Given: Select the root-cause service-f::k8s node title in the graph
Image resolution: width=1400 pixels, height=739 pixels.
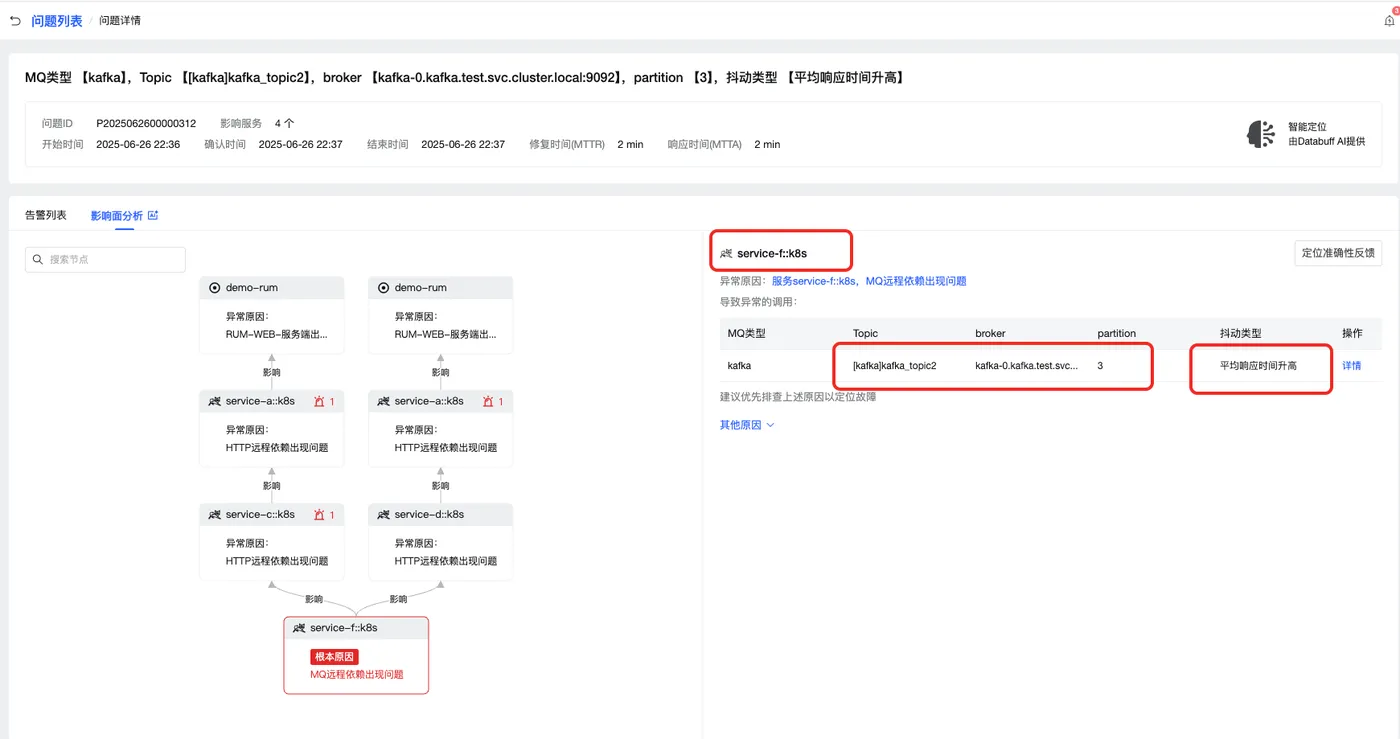Looking at the screenshot, I should [344, 628].
